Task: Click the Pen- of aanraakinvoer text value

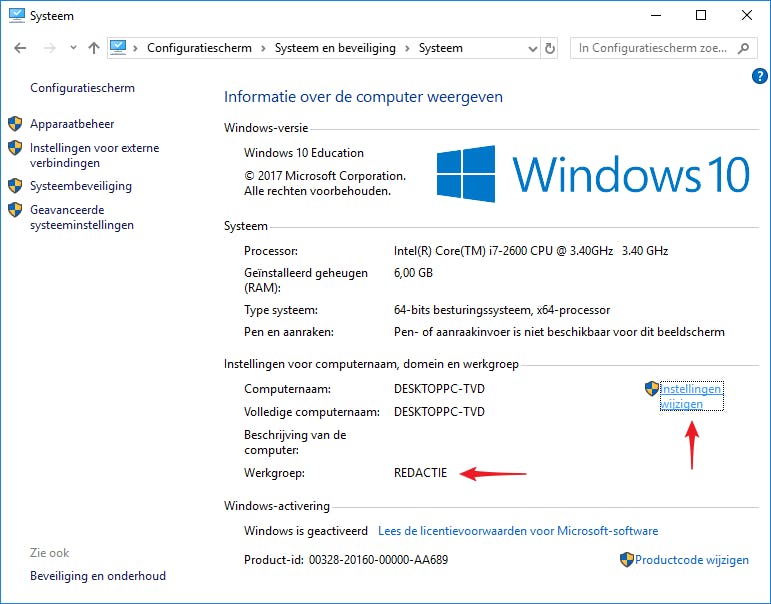Action: pos(559,332)
